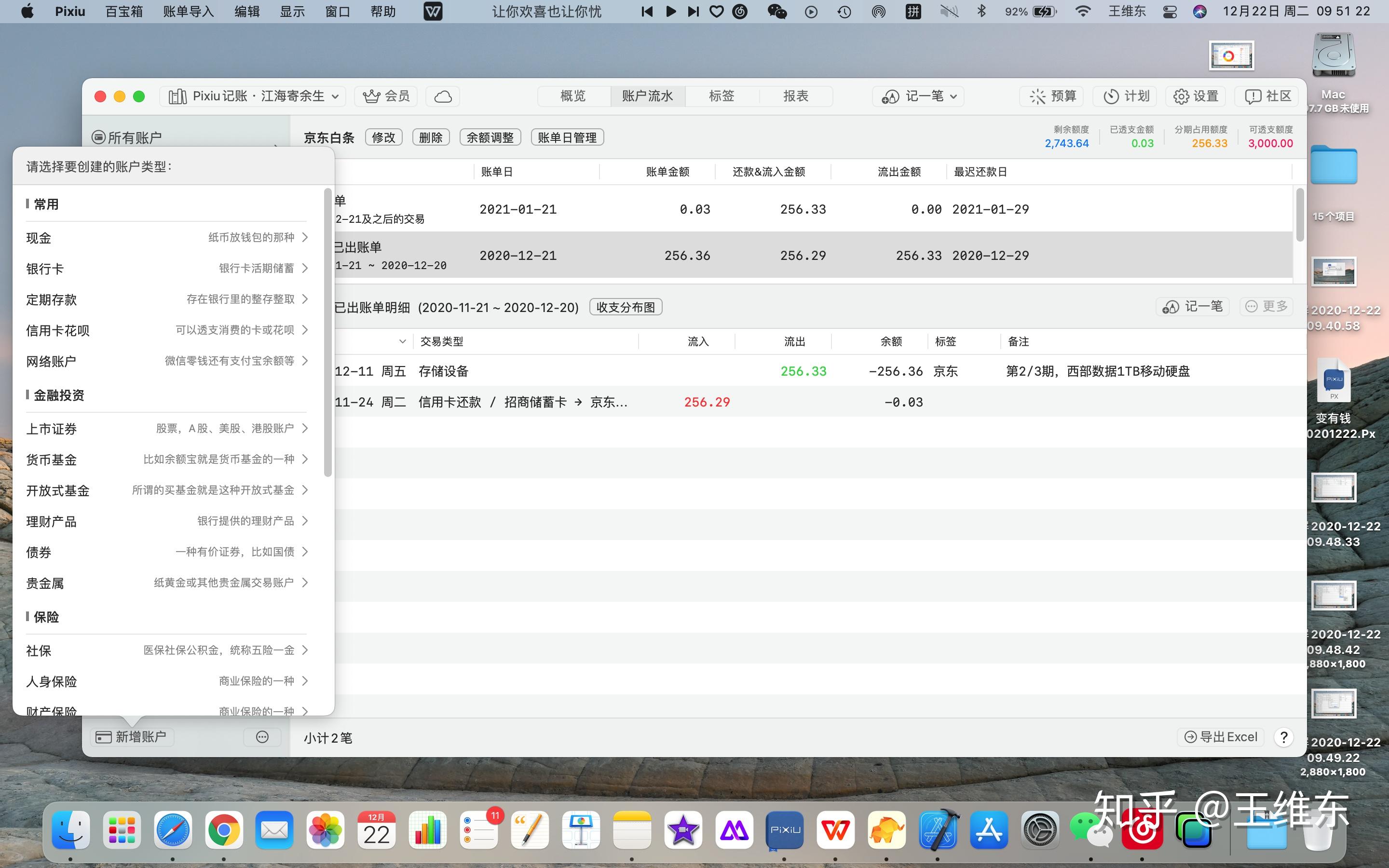
Task: Switch to the 标签 tab
Action: pyautogui.click(x=722, y=96)
